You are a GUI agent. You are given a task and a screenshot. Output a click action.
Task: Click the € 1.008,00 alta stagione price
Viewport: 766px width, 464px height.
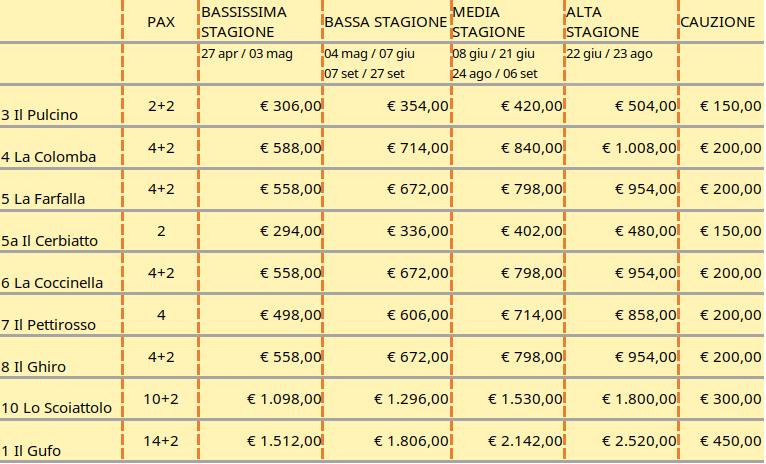tap(639, 148)
